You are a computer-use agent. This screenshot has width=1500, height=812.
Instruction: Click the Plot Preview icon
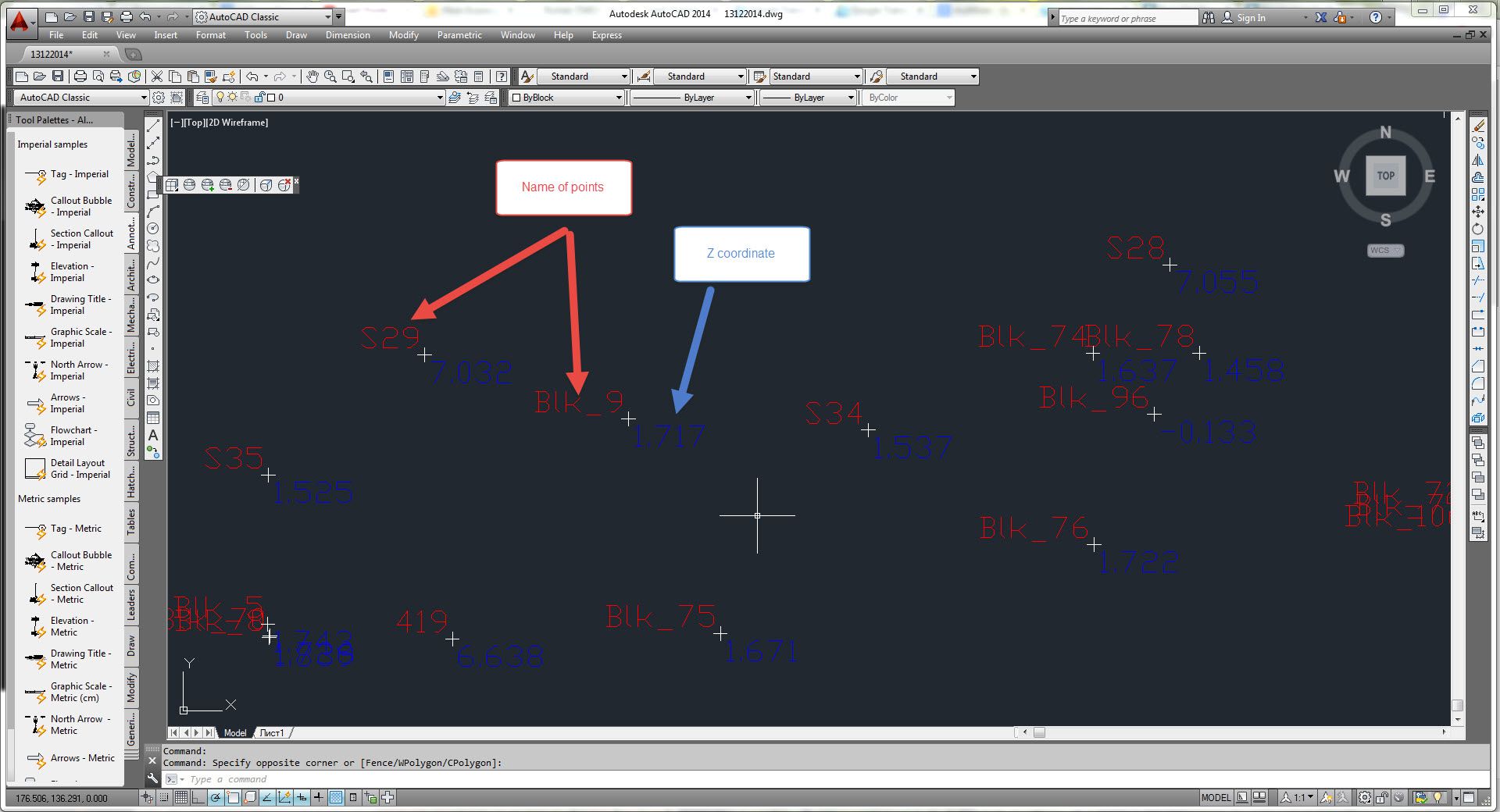tap(98, 77)
